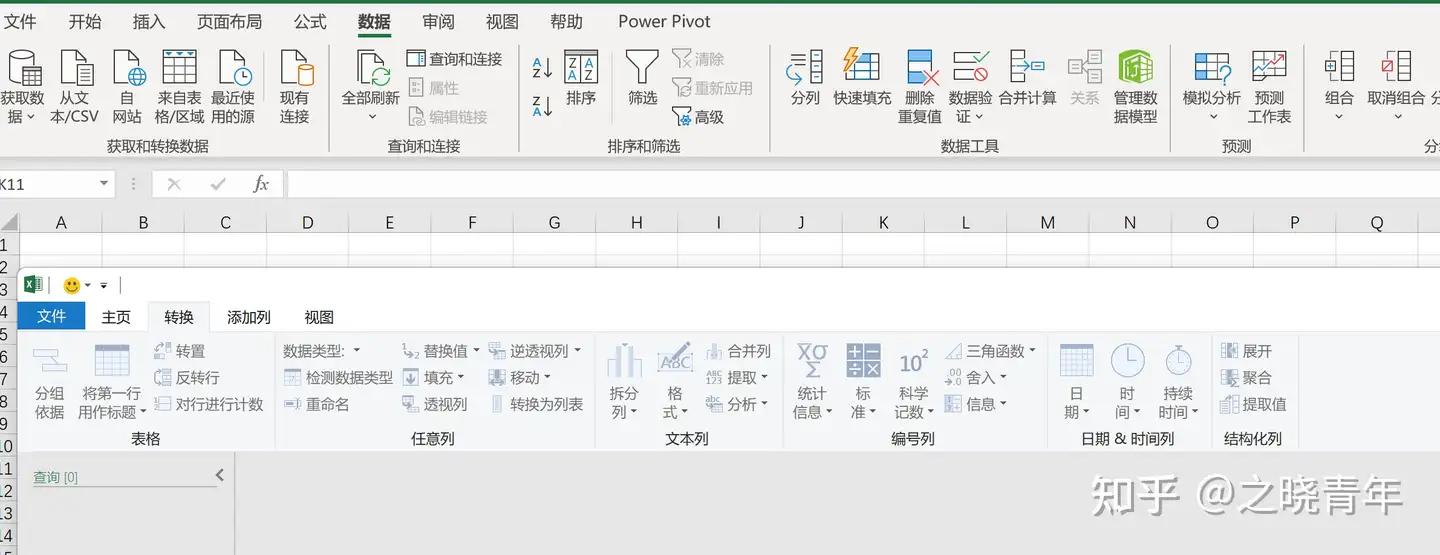Click the select-all corner of the sheet
The image size is (1440, 555).
[x=9, y=223]
